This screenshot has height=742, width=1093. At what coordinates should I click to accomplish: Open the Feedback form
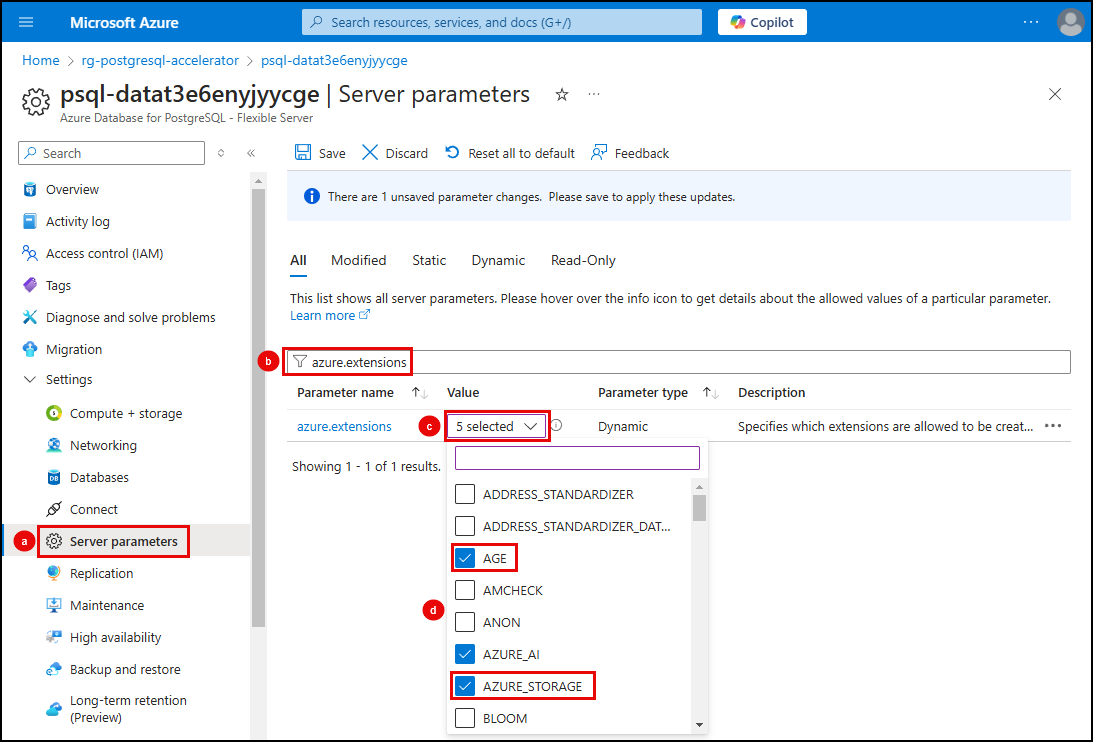pos(629,153)
